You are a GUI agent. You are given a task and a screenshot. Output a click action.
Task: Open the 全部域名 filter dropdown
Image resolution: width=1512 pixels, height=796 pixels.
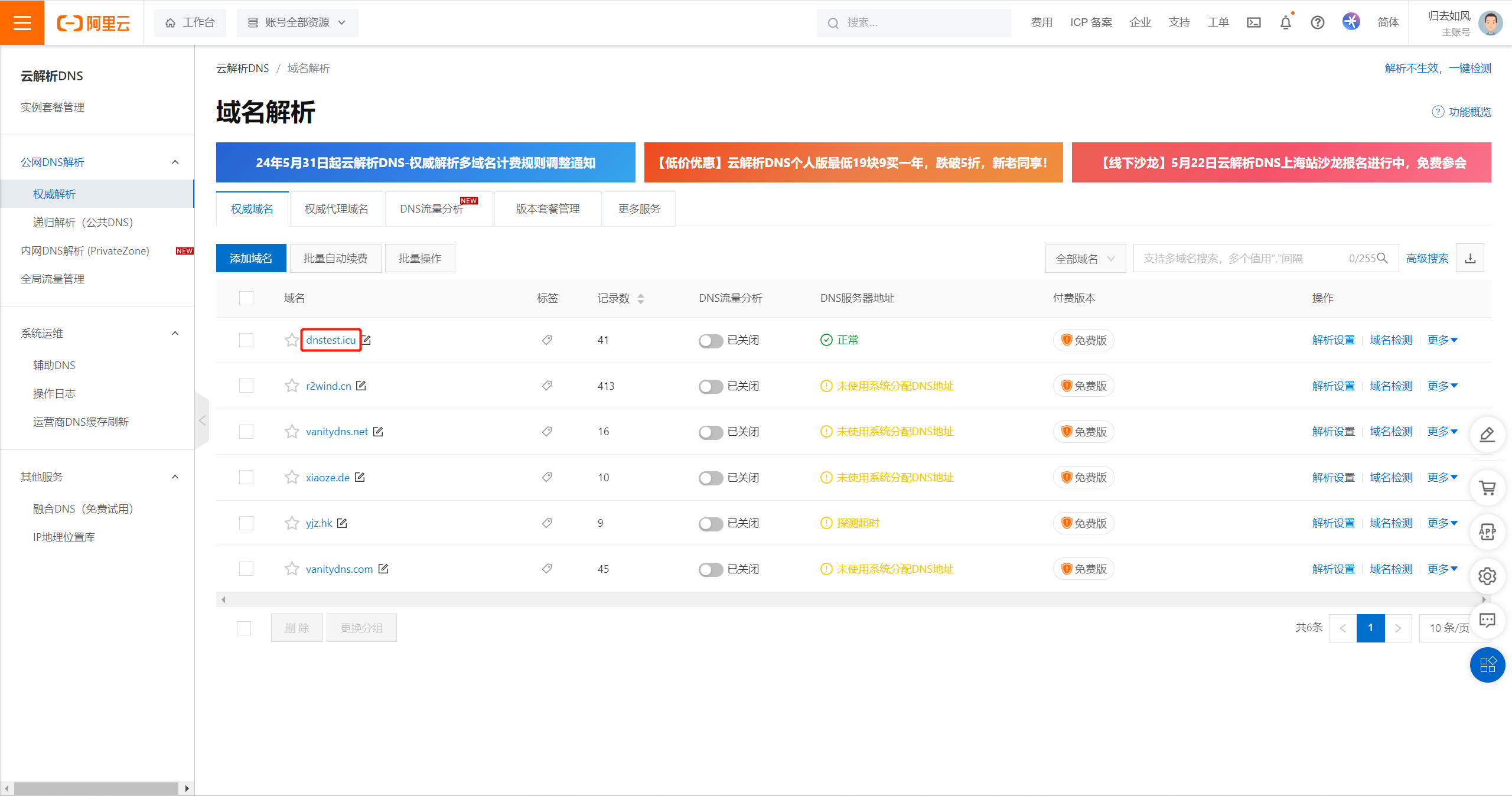1085,259
